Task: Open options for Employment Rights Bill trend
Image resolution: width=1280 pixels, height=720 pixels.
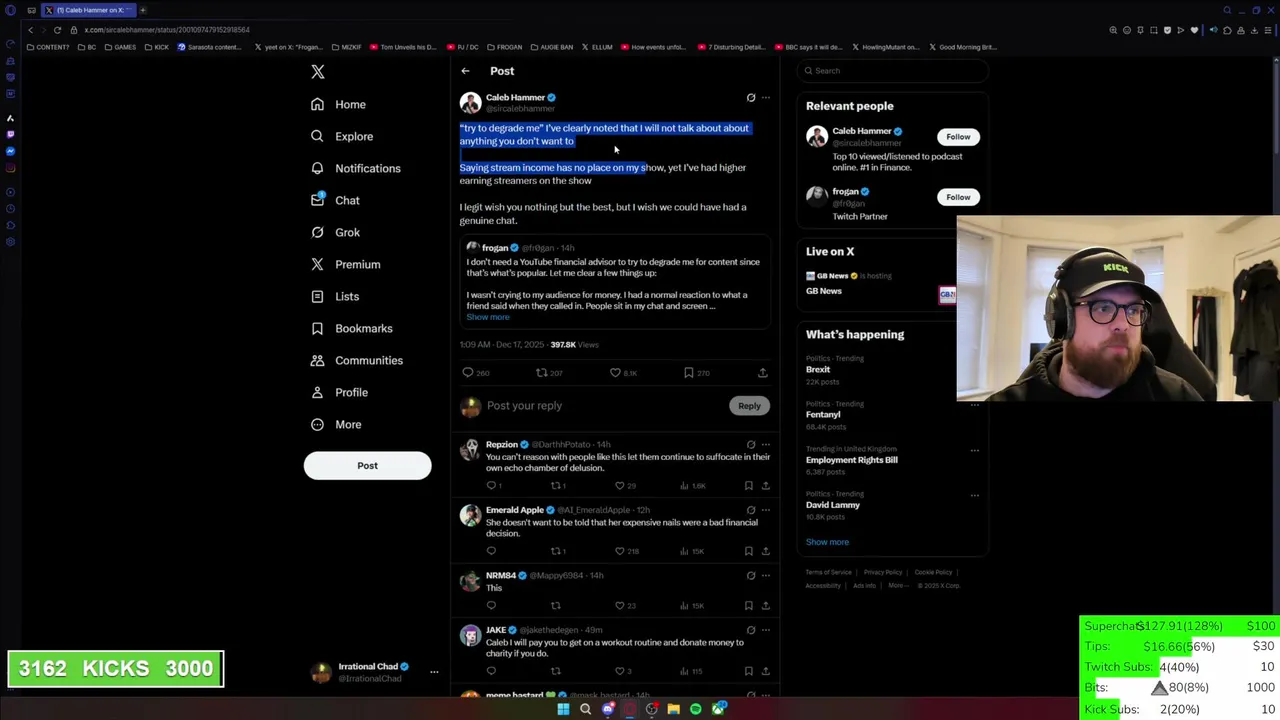Action: (975, 450)
